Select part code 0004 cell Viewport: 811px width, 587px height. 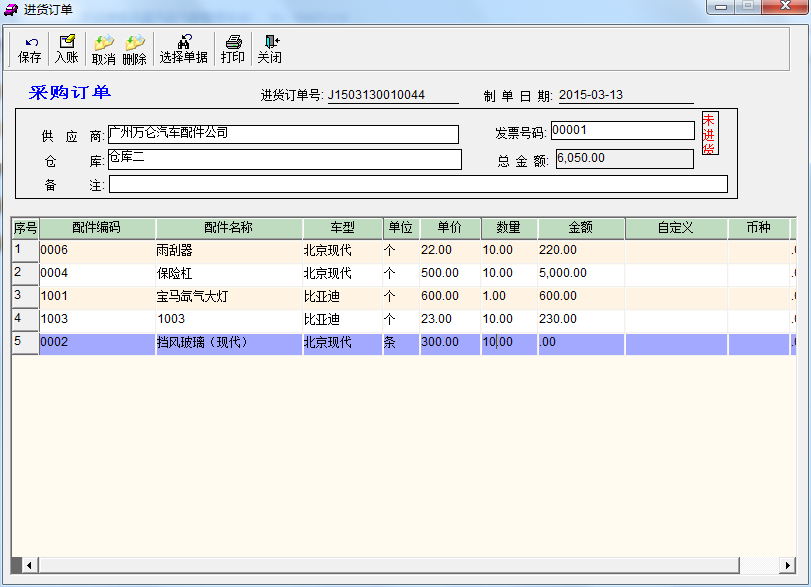pyautogui.click(x=97, y=273)
